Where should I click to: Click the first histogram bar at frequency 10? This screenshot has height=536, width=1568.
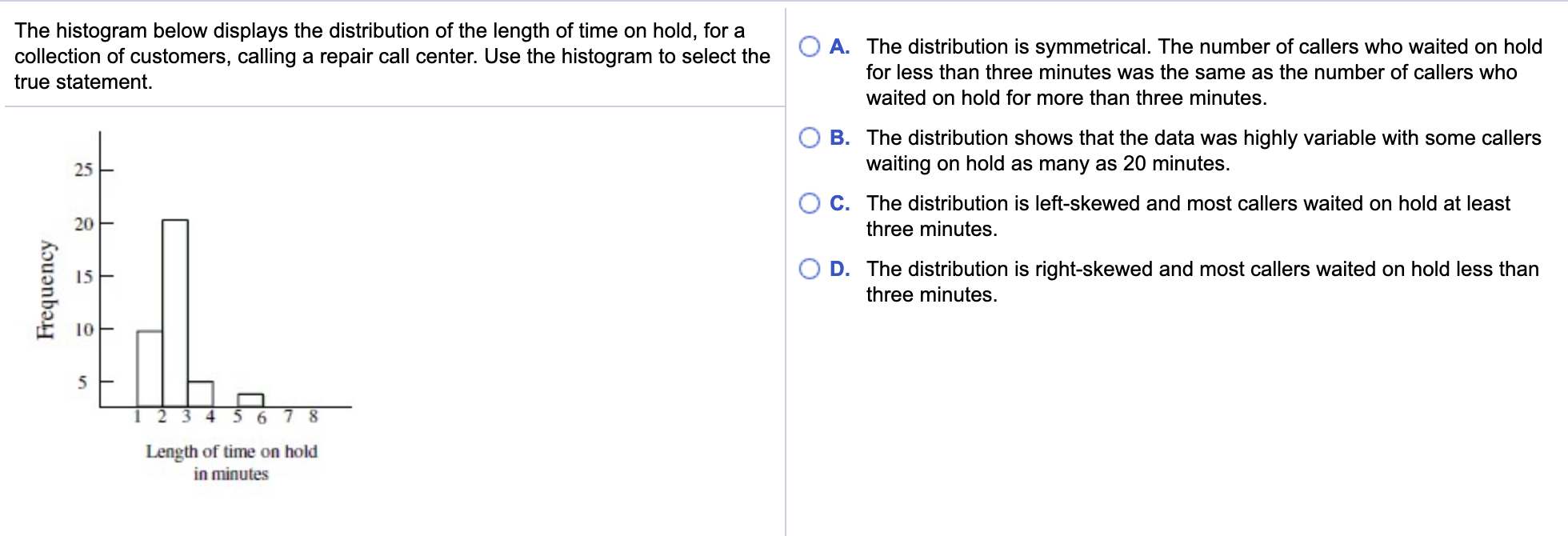[150, 369]
